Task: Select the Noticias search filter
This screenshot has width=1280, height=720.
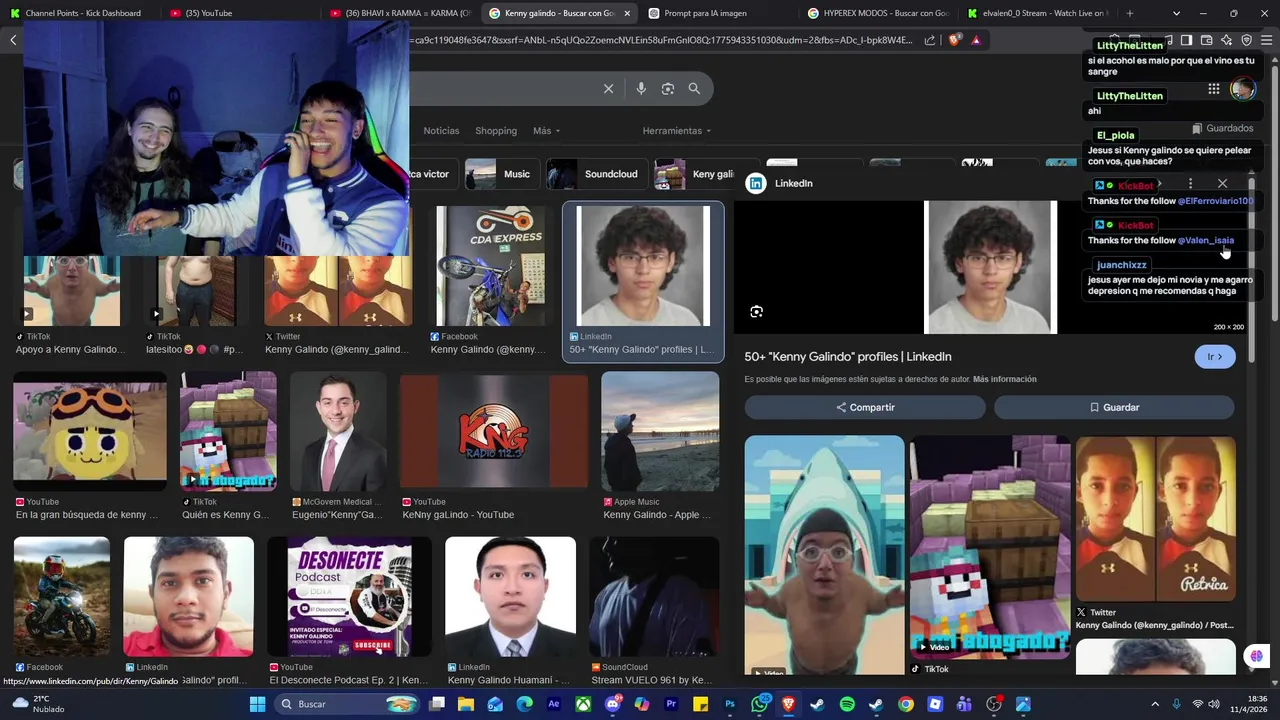Action: coord(441,131)
